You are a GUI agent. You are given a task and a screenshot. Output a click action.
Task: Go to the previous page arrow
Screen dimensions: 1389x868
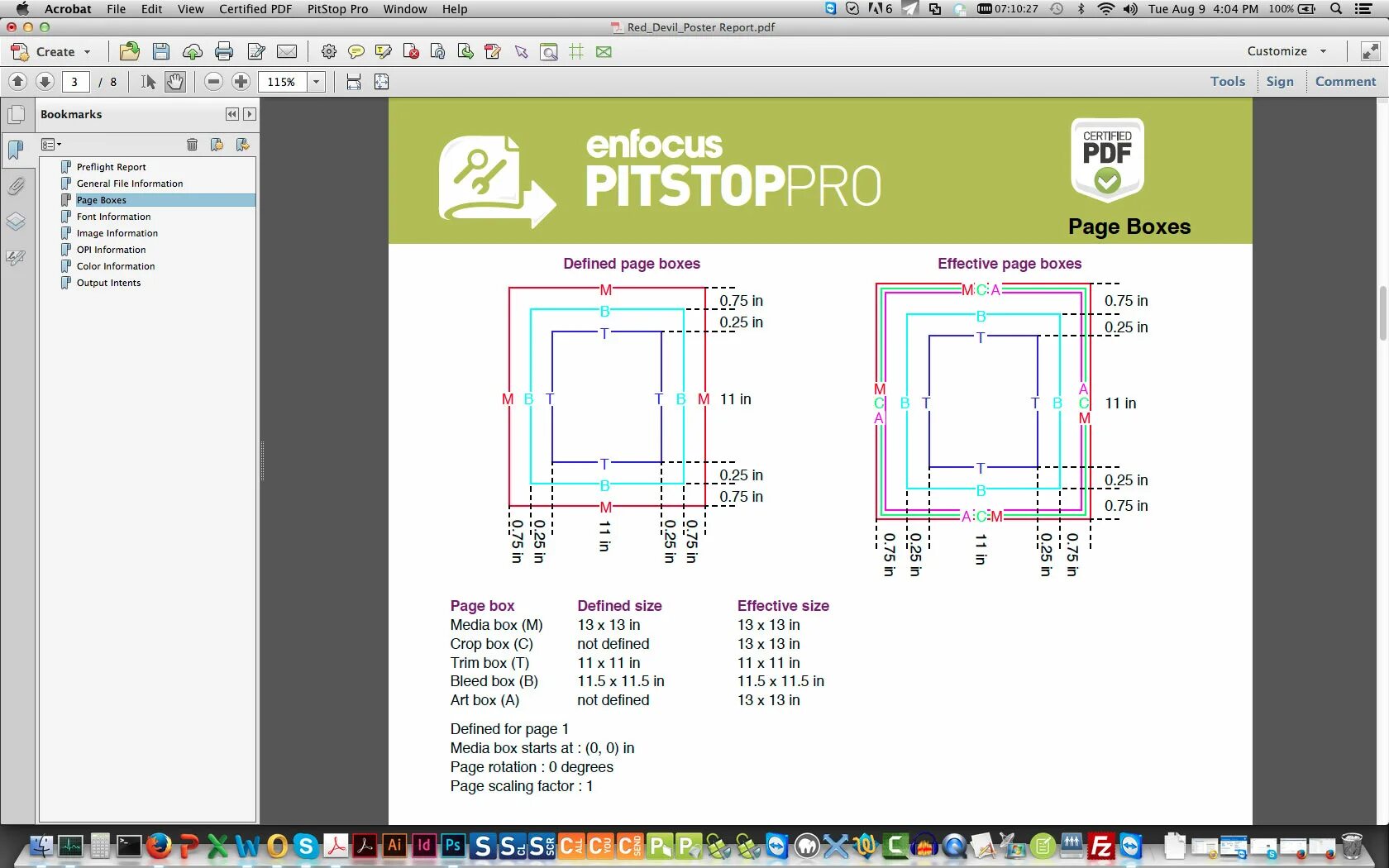(x=17, y=81)
